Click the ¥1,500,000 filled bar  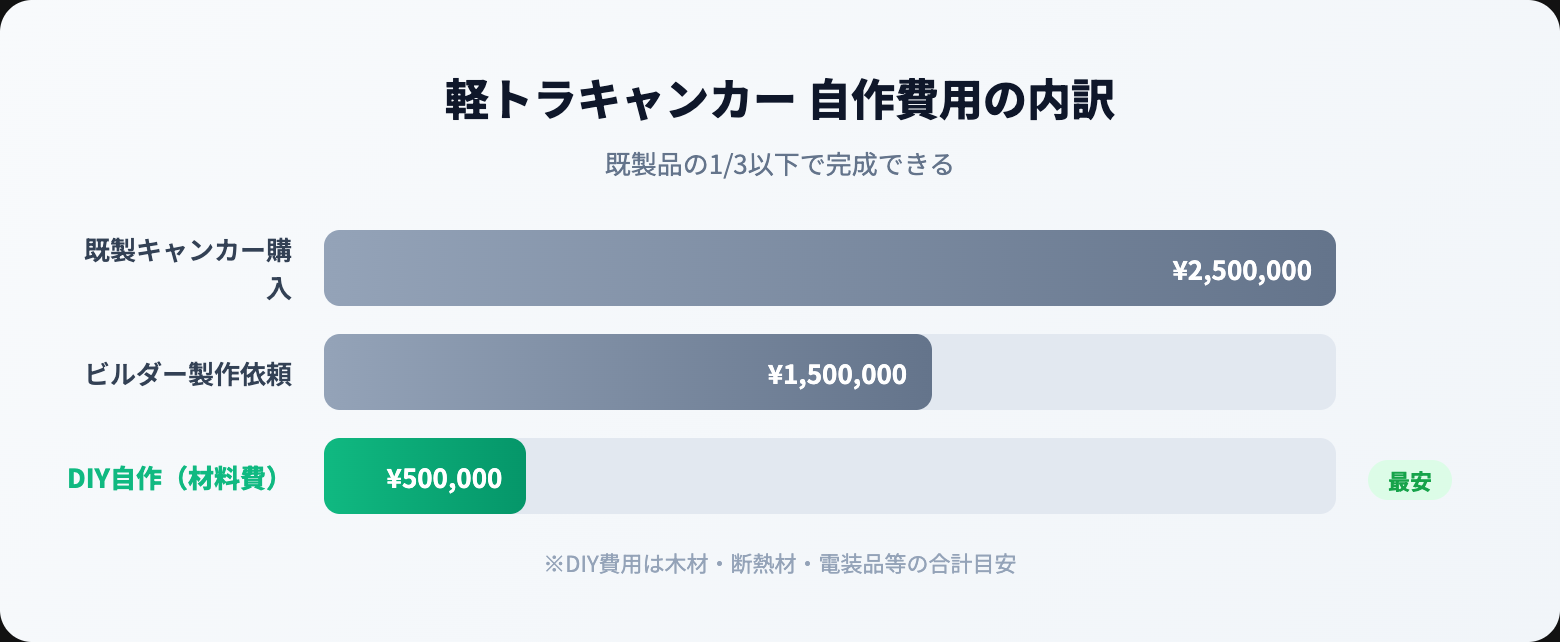pyautogui.click(x=628, y=372)
